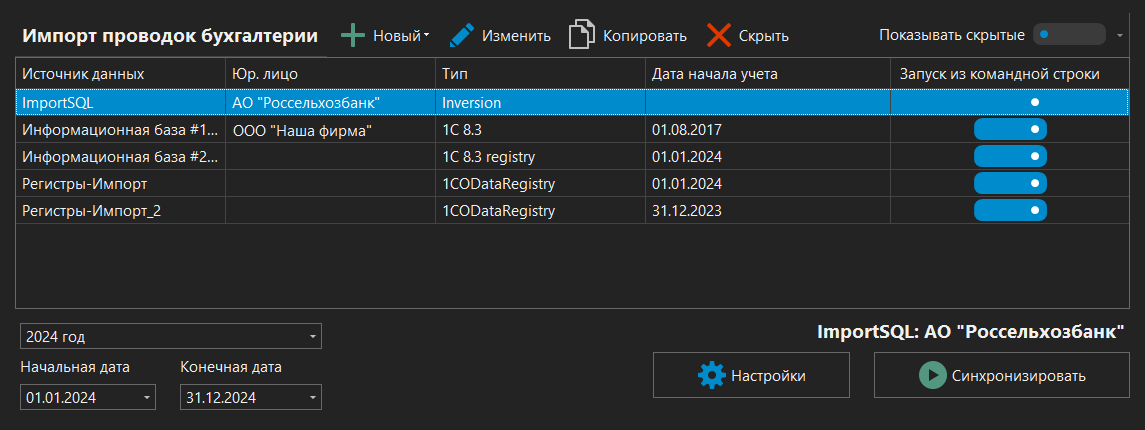Click the 31.12.2023 date cell
The image size is (1145, 430).
coord(767,211)
